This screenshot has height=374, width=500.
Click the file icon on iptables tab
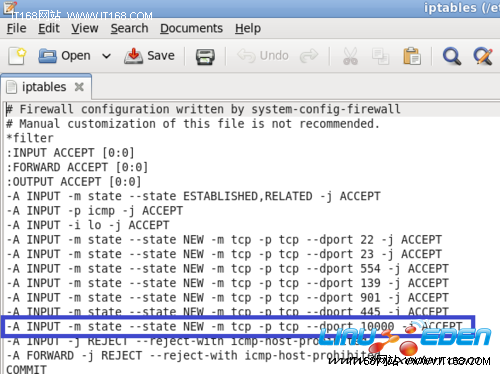(x=12, y=87)
